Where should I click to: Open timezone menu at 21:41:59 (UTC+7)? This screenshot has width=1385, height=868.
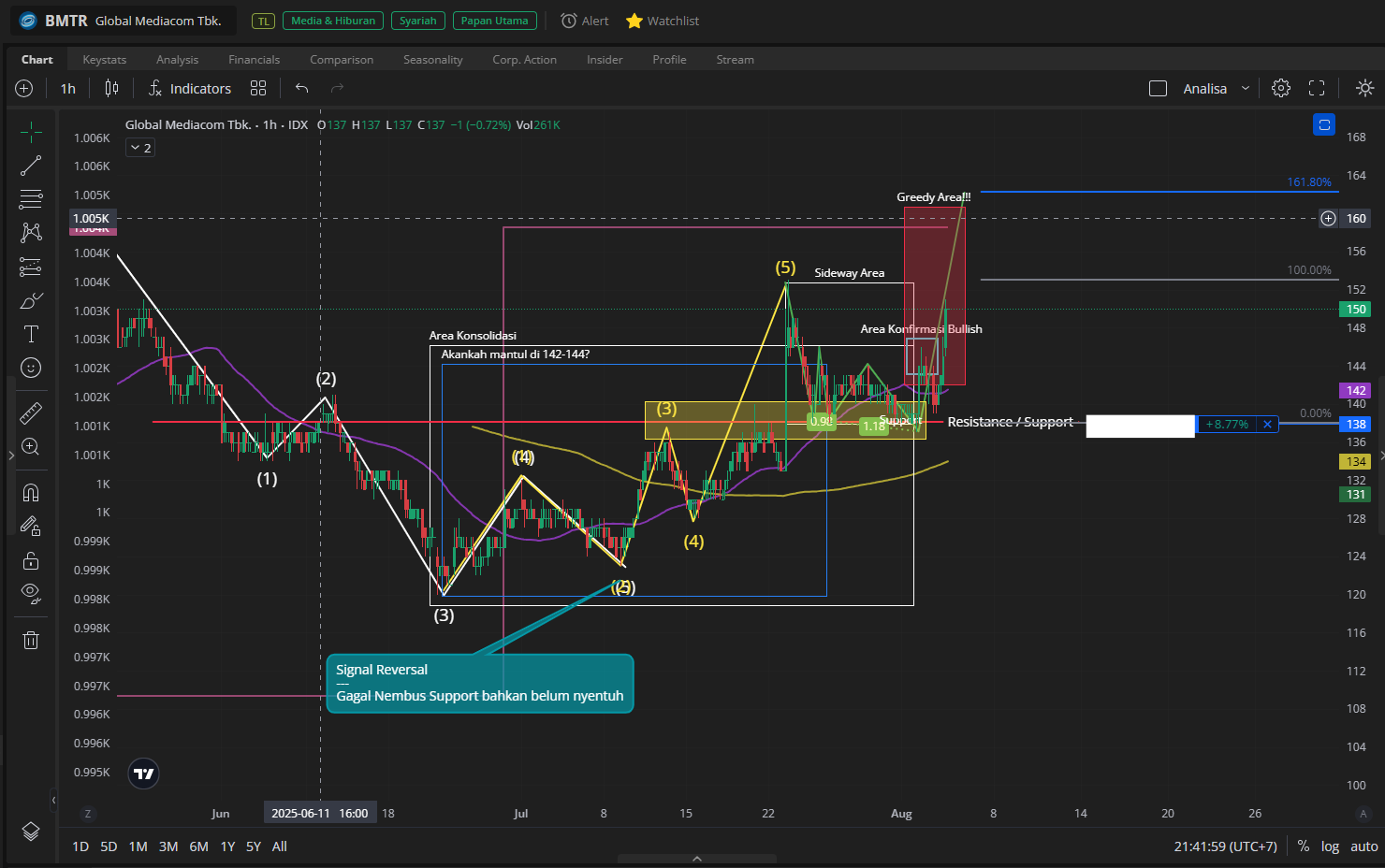1226,846
